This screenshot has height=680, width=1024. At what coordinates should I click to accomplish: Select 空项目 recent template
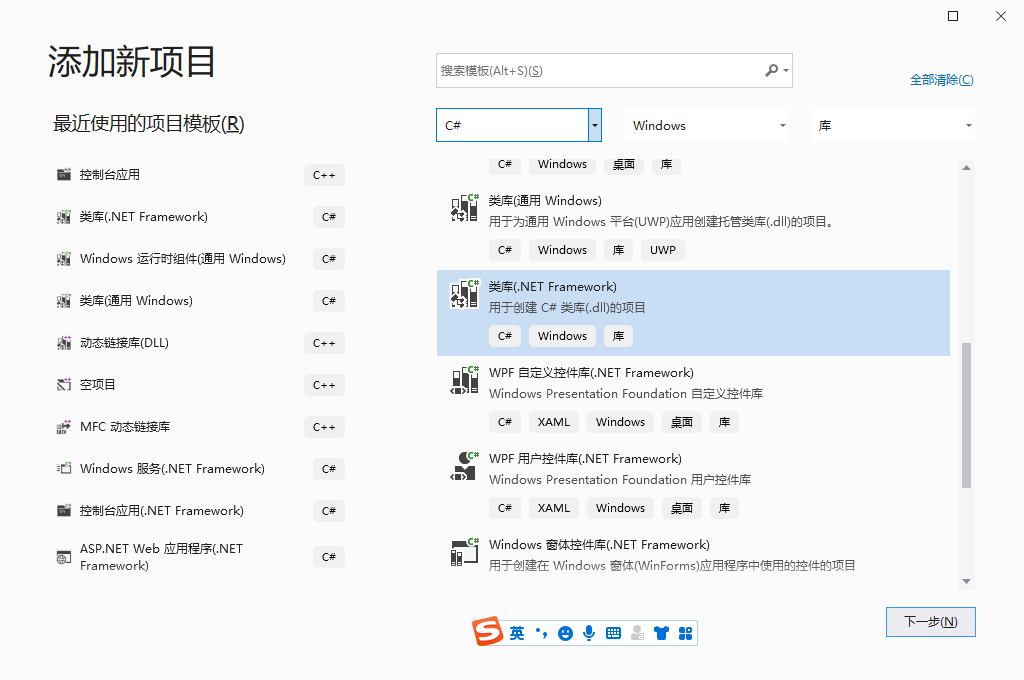[200, 385]
